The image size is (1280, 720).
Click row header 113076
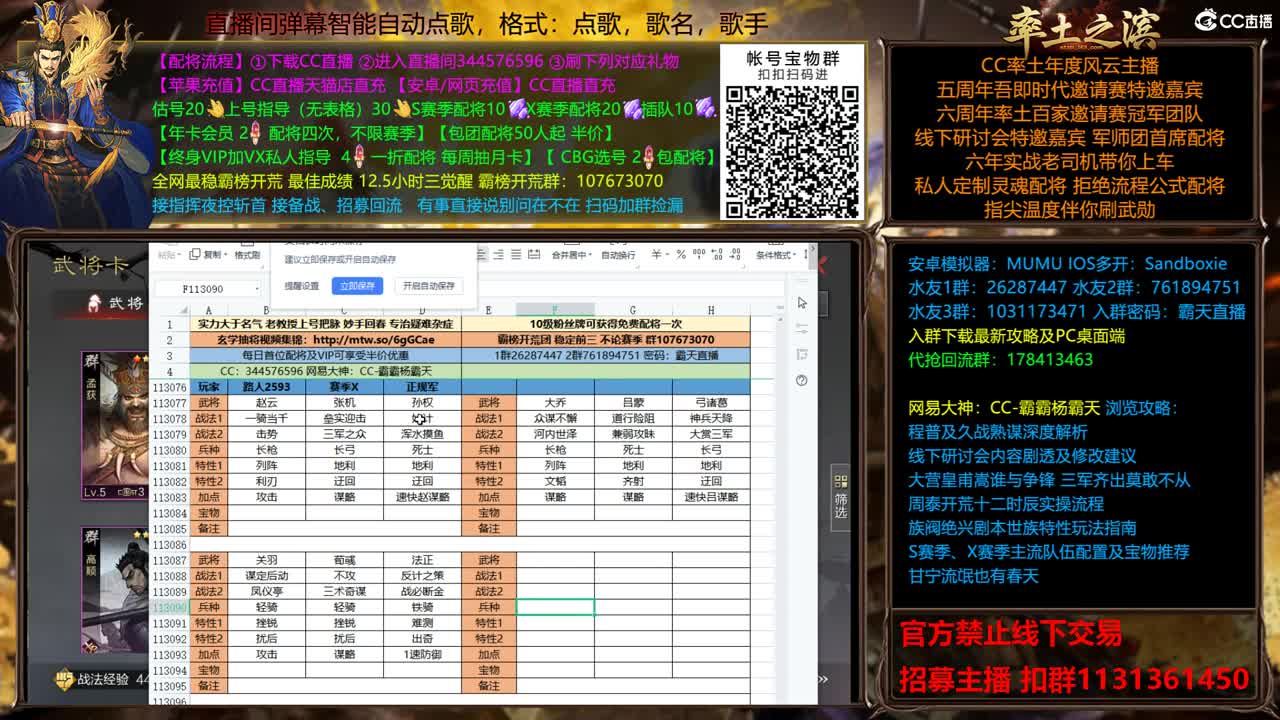pyautogui.click(x=169, y=387)
